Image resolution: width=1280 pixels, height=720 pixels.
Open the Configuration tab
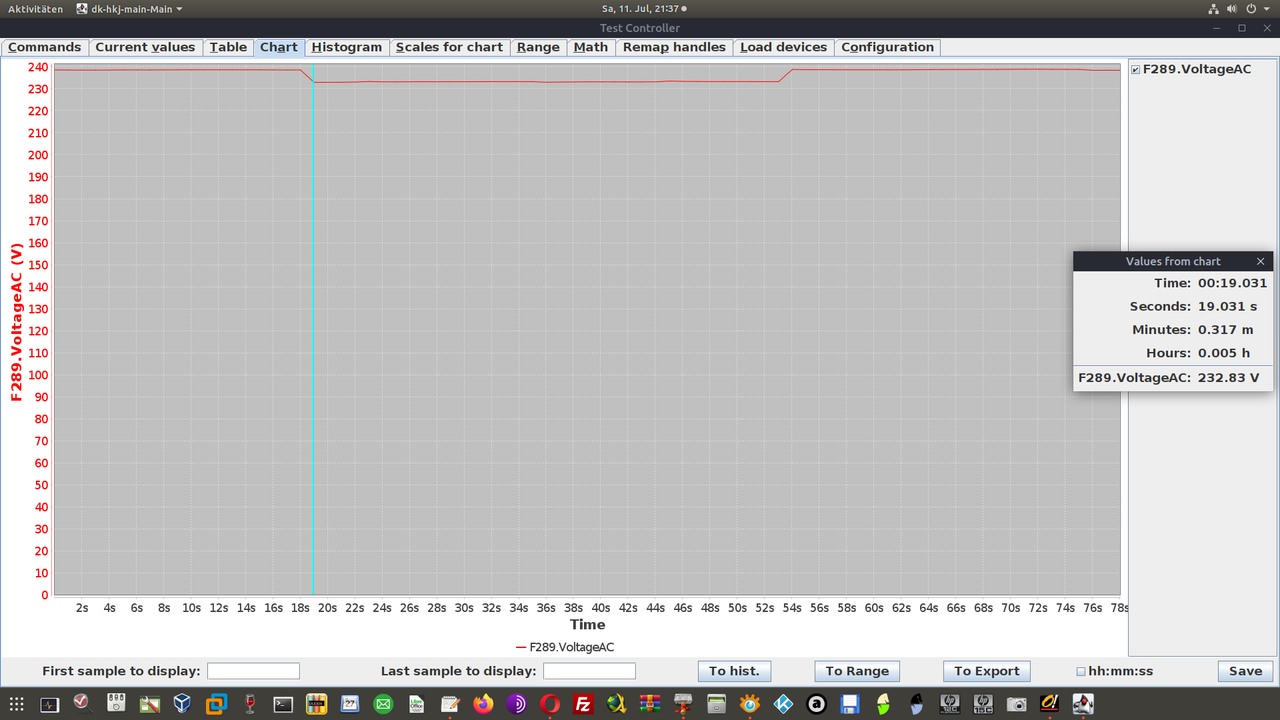tap(888, 47)
